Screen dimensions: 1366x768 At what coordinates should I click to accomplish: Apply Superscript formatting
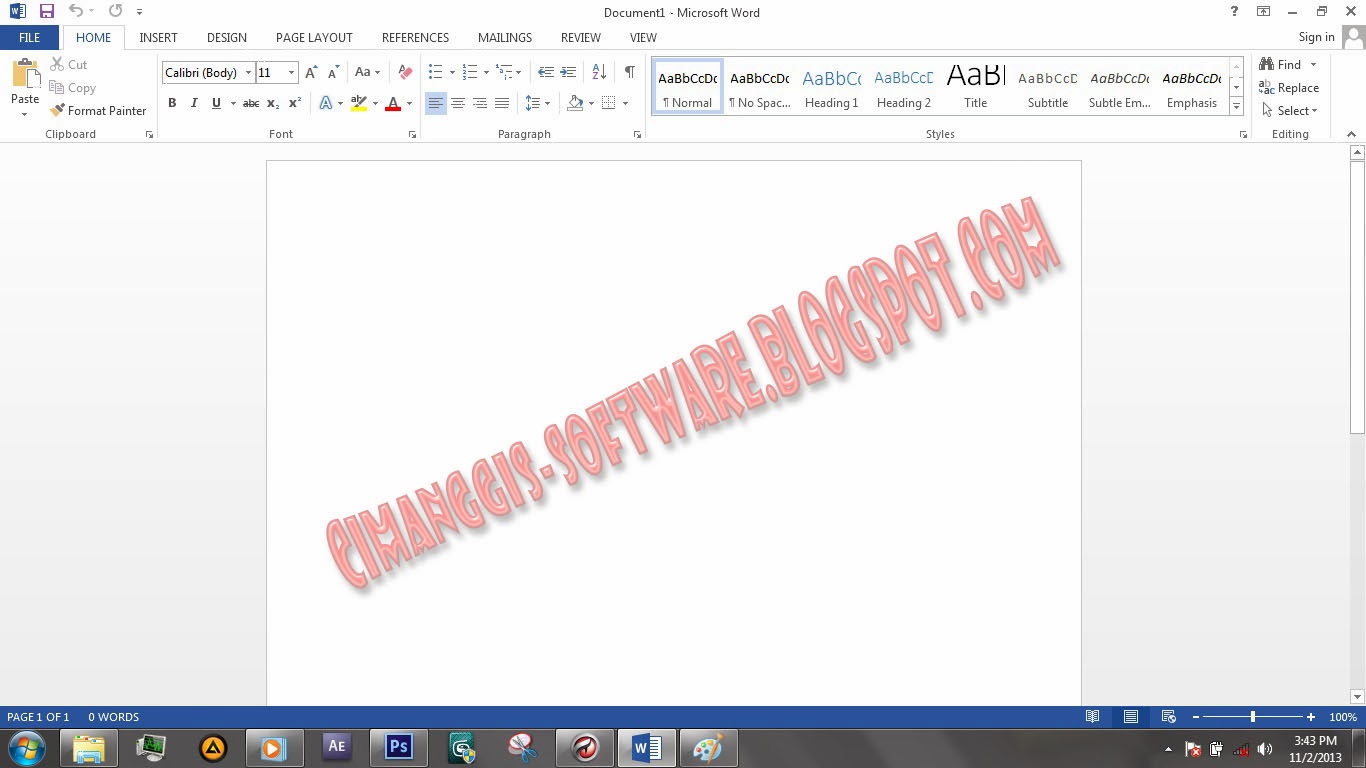[295, 103]
